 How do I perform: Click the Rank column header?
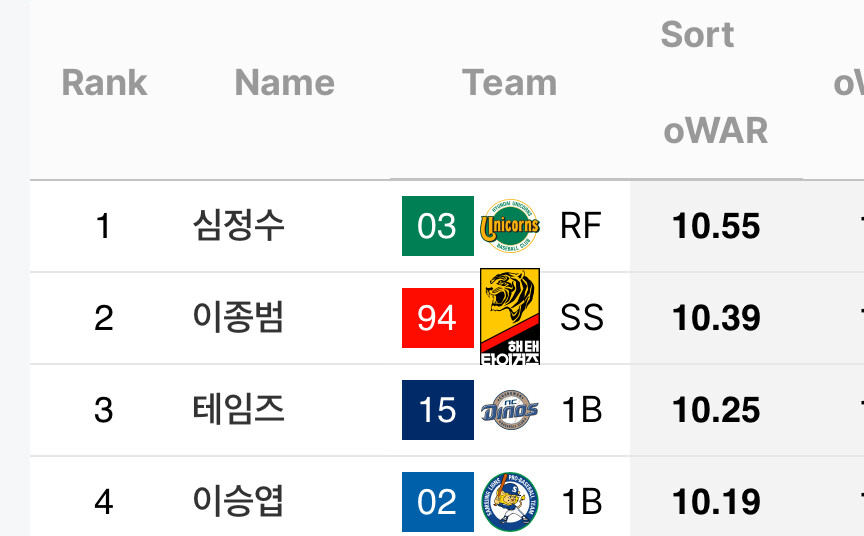[104, 83]
